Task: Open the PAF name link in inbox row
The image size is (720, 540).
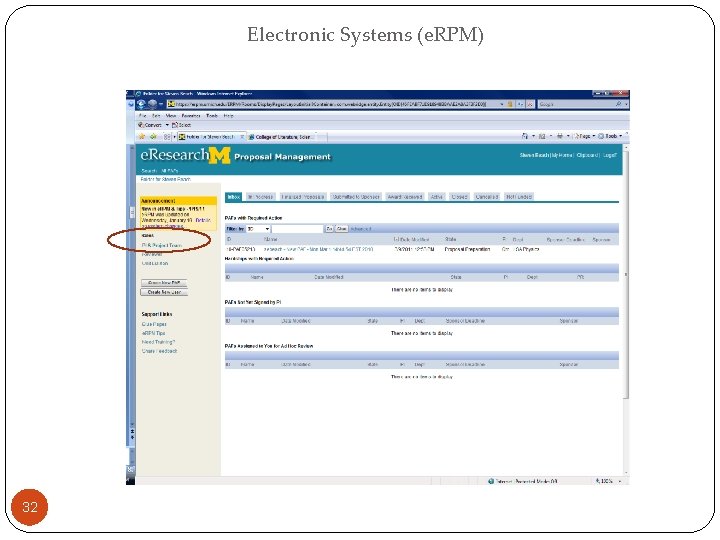Action: [318, 249]
